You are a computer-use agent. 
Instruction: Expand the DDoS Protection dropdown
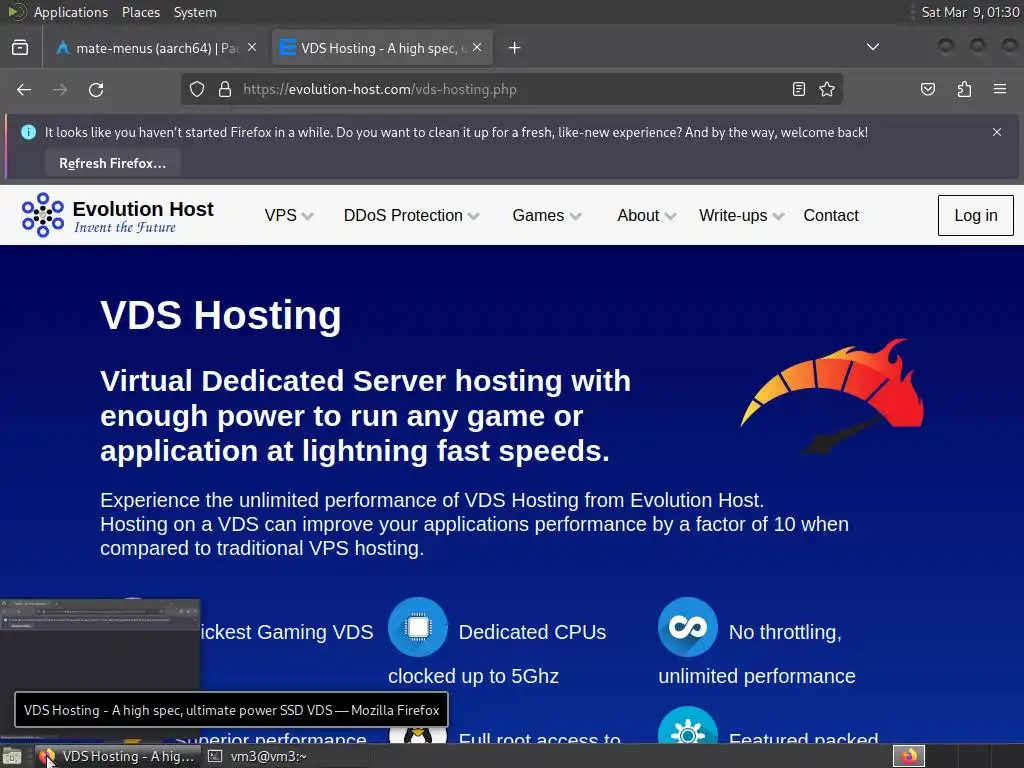pyautogui.click(x=411, y=216)
